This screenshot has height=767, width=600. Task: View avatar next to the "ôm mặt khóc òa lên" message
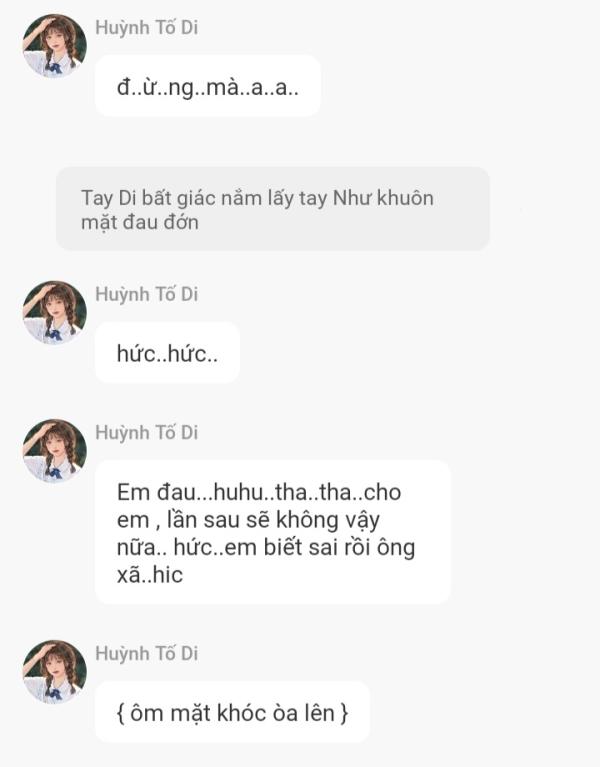pos(54,672)
